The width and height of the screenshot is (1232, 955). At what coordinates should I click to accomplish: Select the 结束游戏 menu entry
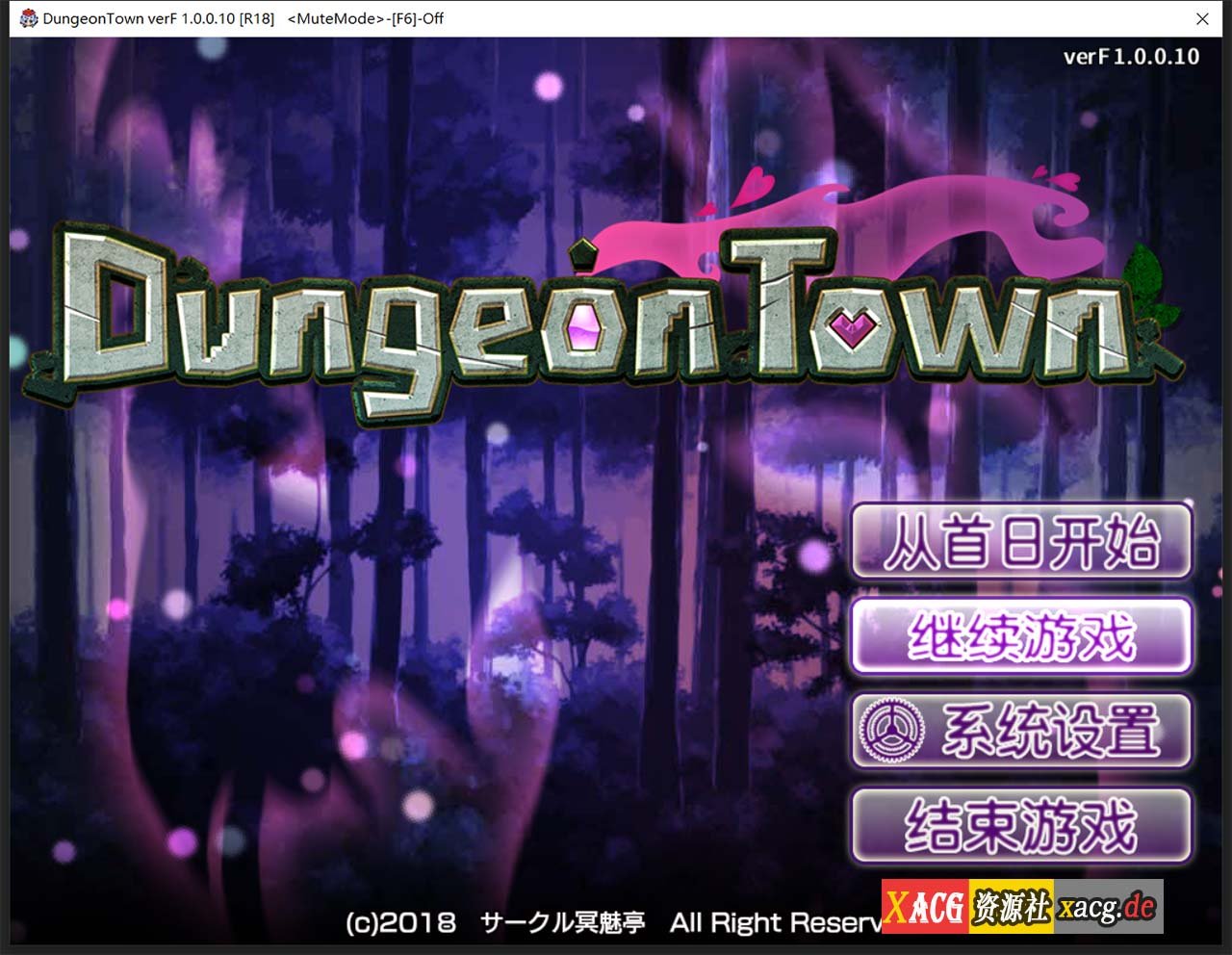pos(1020,825)
